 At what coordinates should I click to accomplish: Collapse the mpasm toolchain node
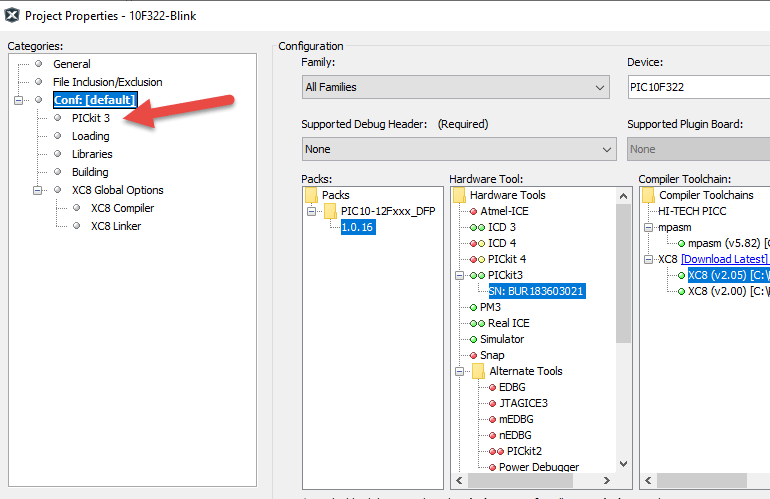tap(648, 227)
